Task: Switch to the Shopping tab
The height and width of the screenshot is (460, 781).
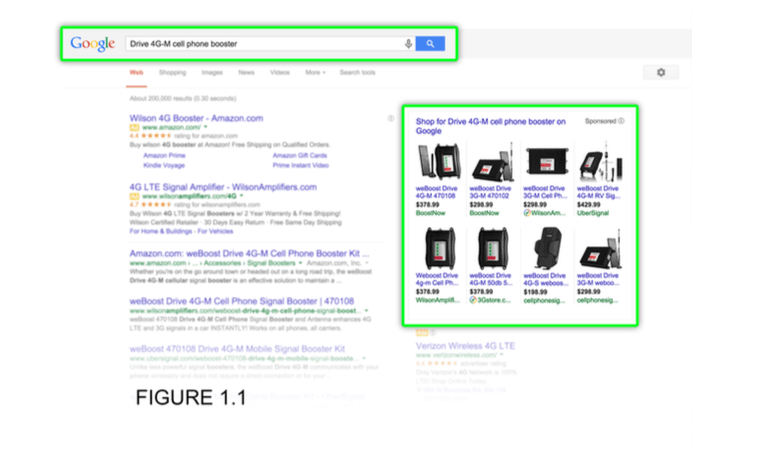Action: click(172, 73)
